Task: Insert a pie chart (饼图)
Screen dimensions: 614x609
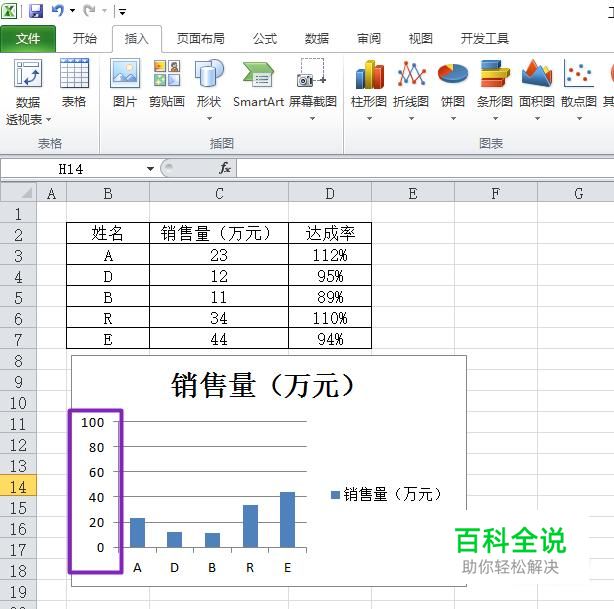Action: pos(453,89)
